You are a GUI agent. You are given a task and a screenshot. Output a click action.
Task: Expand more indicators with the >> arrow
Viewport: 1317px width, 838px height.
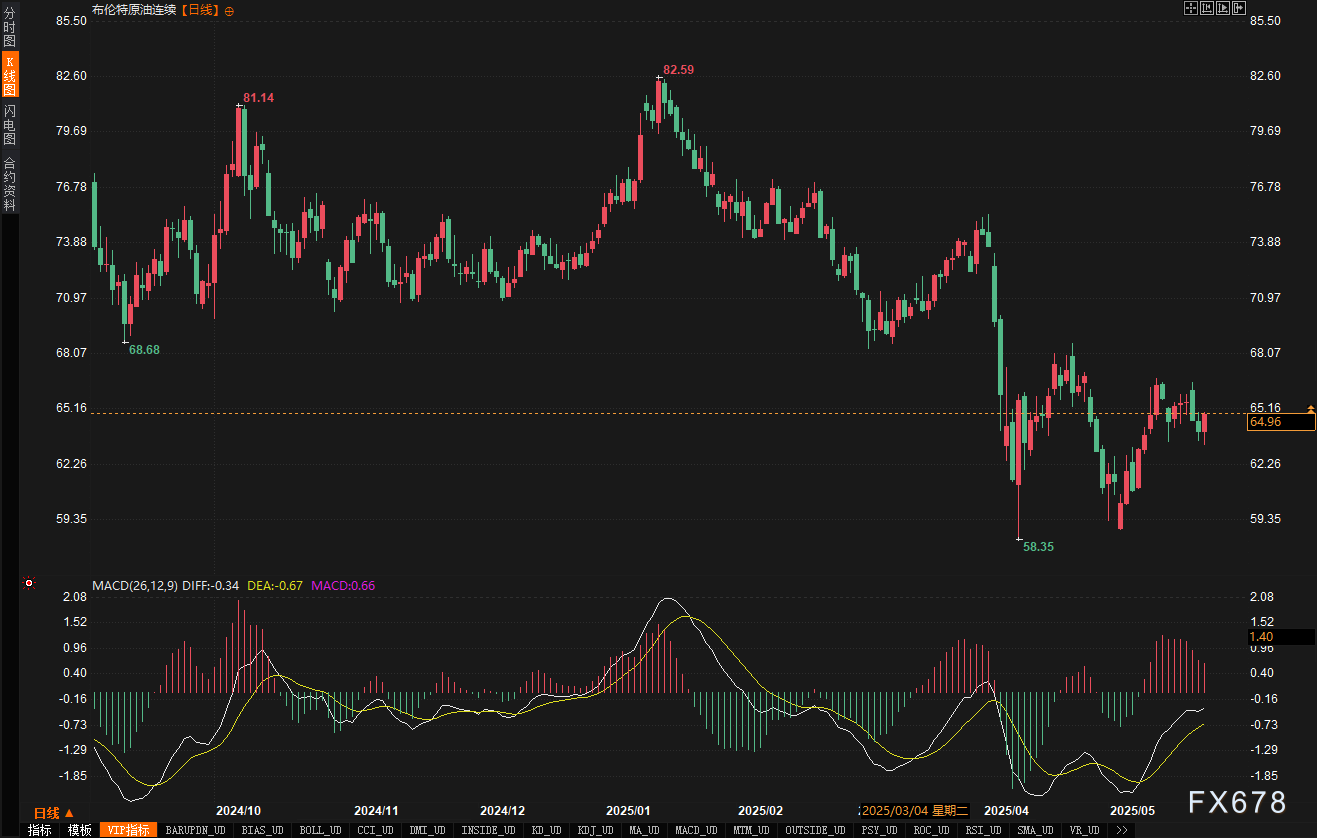(1121, 830)
